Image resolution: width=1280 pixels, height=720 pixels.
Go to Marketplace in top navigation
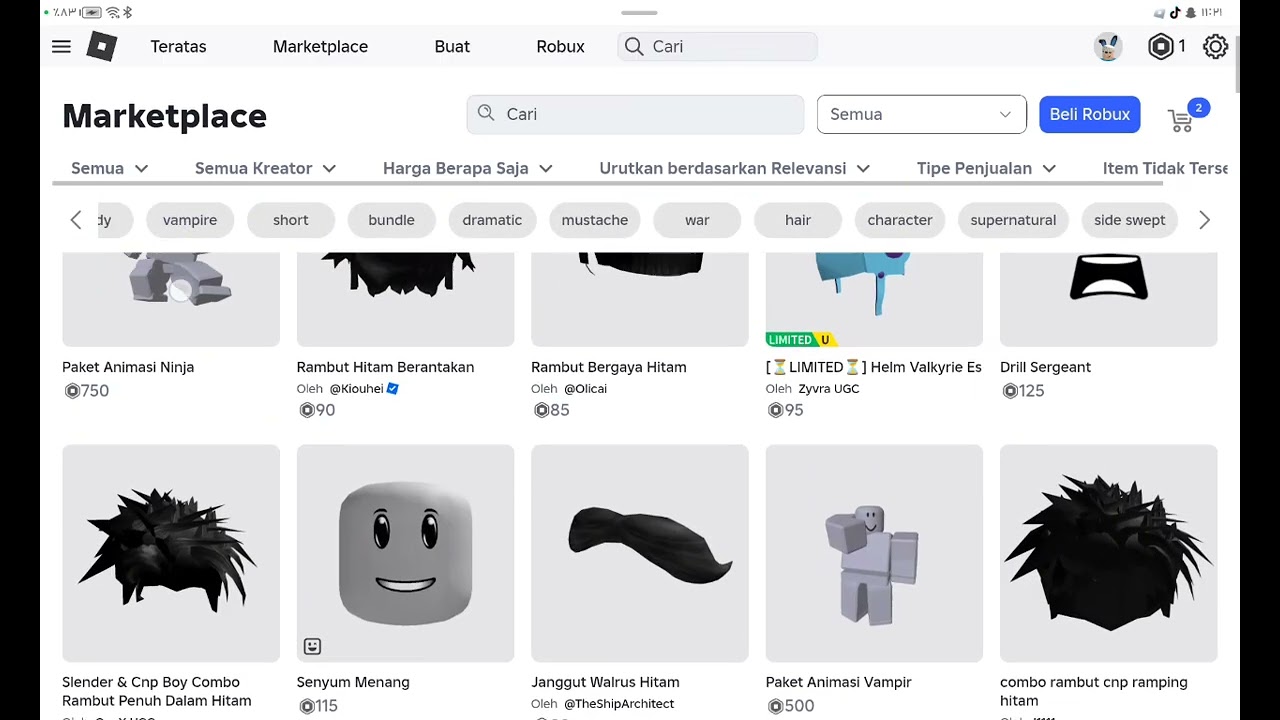320,46
